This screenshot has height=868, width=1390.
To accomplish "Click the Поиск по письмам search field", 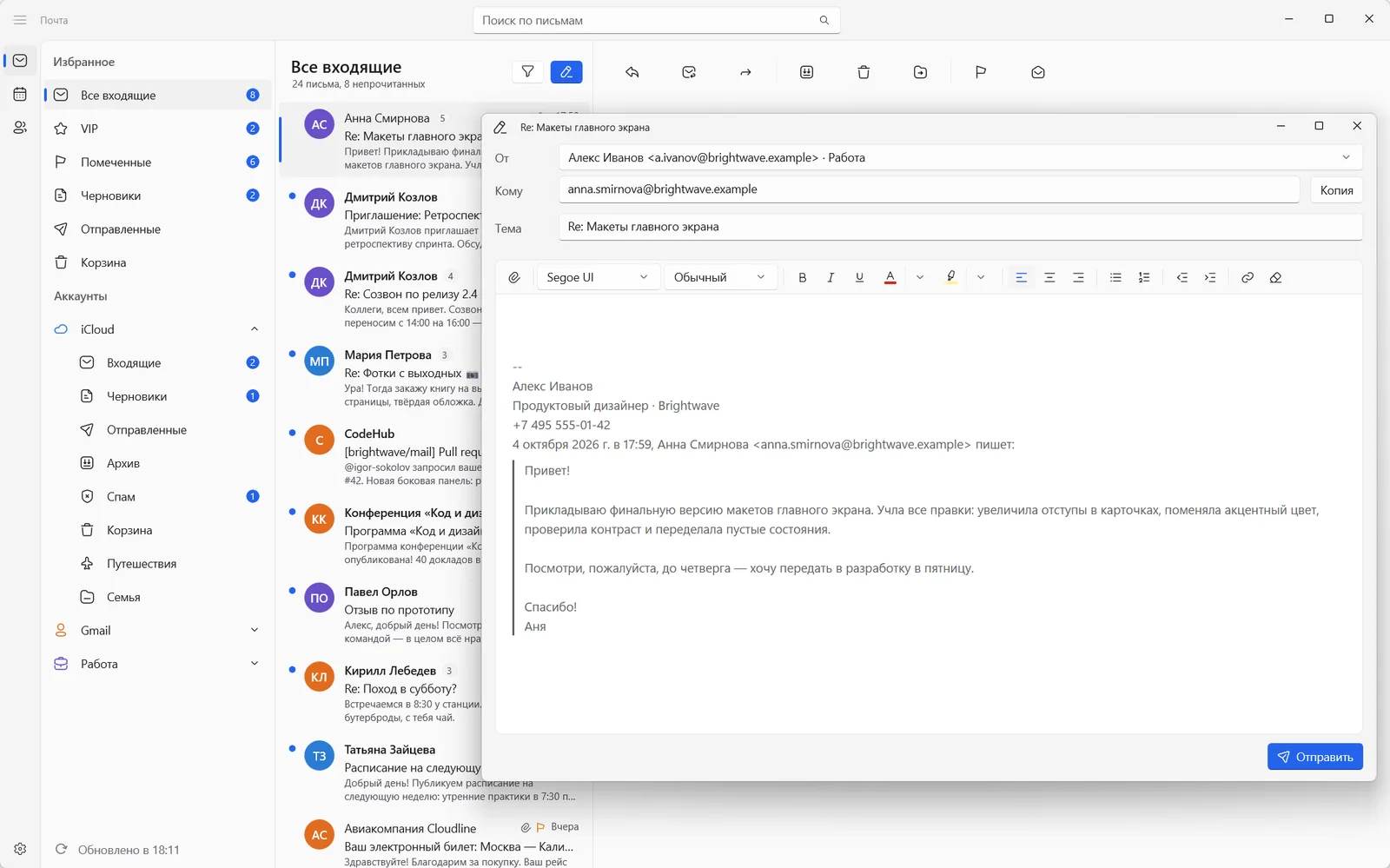I will [x=656, y=20].
